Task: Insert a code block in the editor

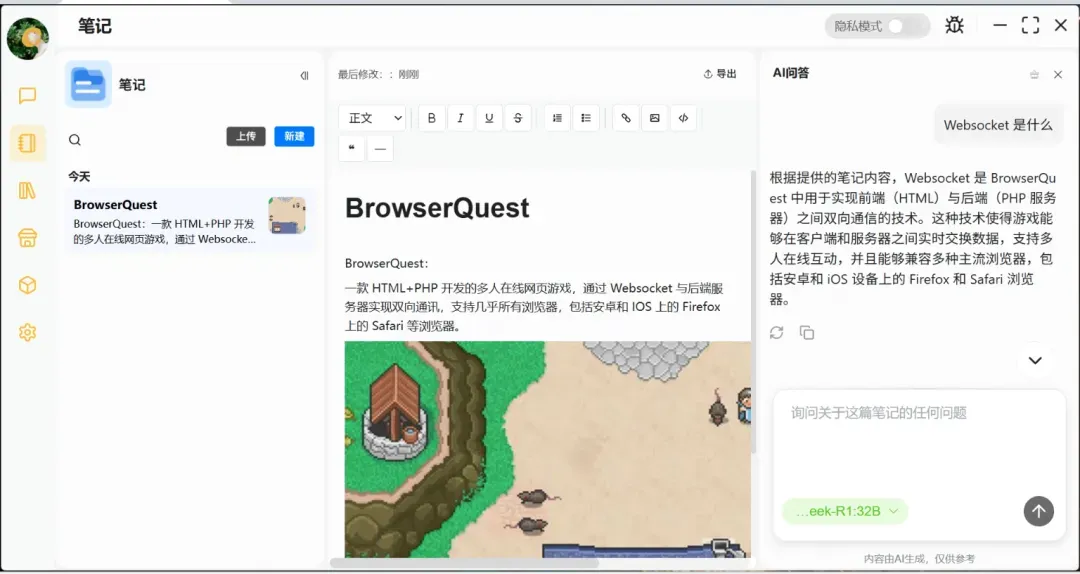Action: (683, 118)
